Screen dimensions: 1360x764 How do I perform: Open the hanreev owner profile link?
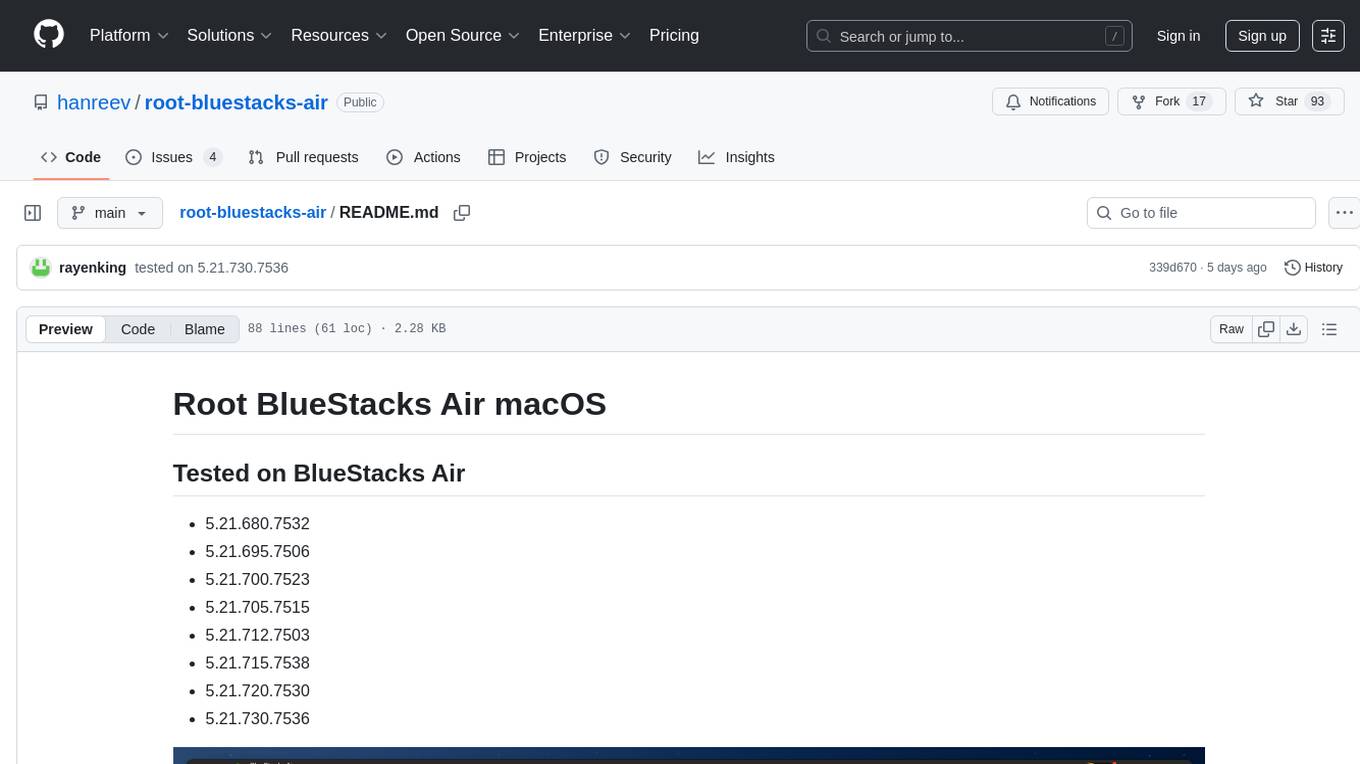(x=94, y=102)
